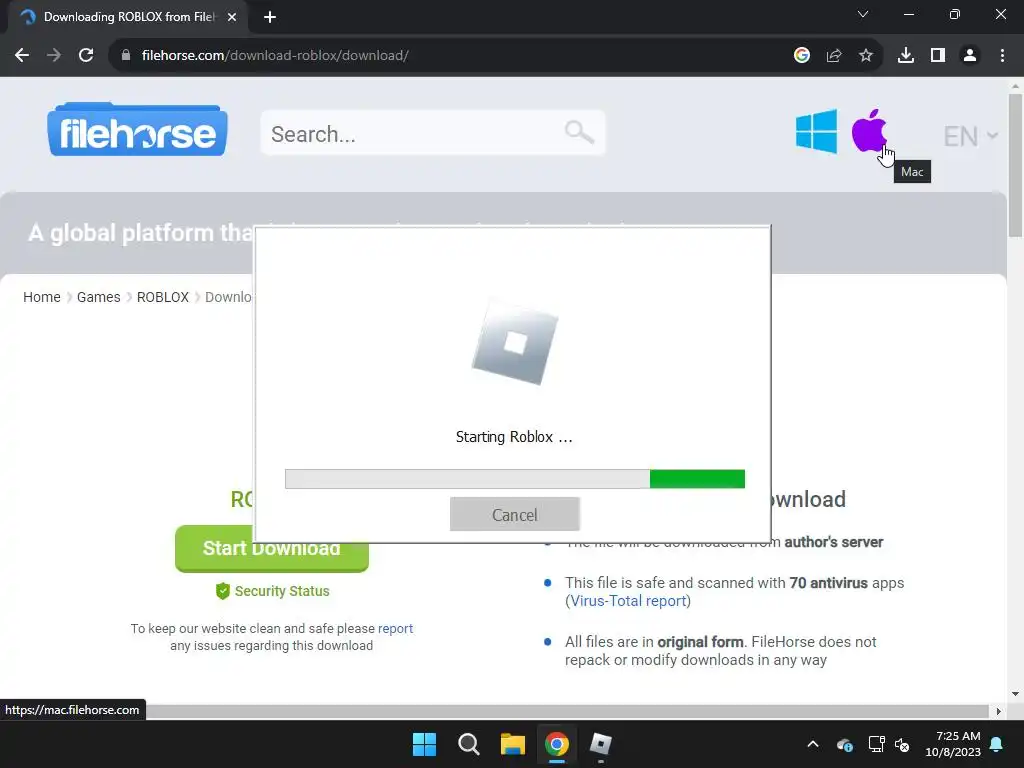Image resolution: width=1024 pixels, height=768 pixels.
Task: Show hidden tray icons chevron
Action: [x=813, y=744]
